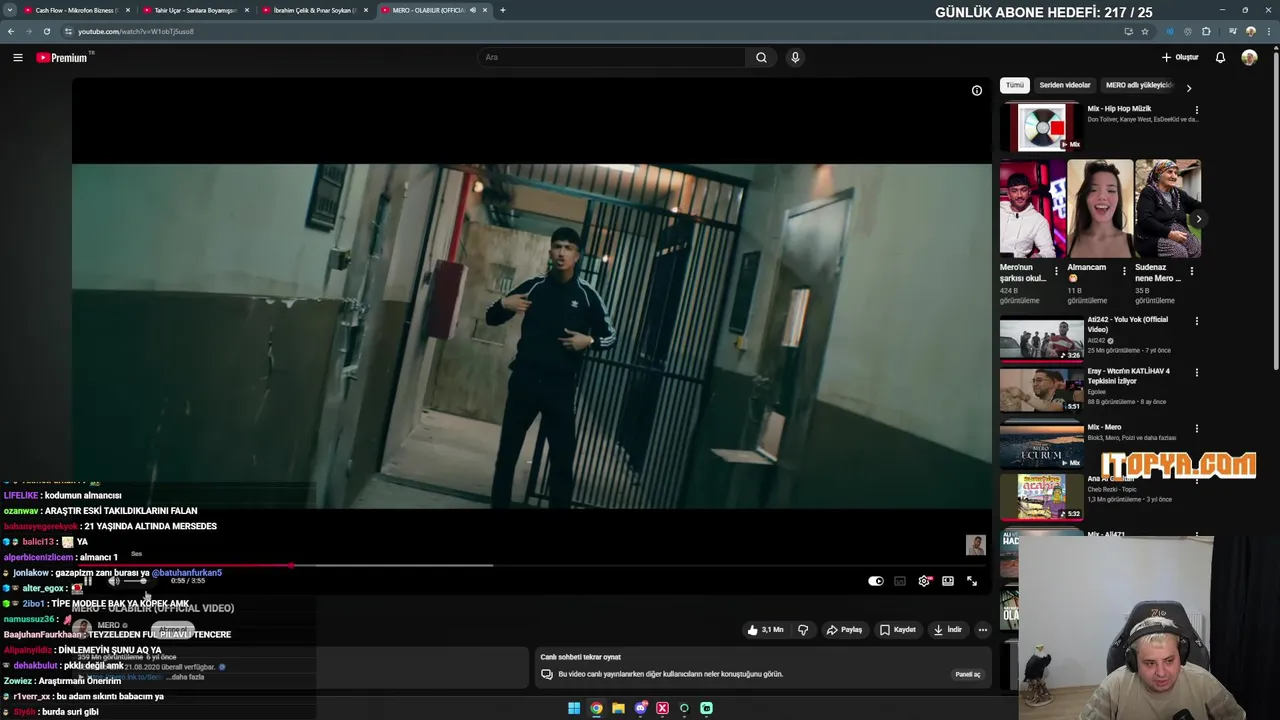
Task: Click the address bar URL
Action: click(x=136, y=31)
